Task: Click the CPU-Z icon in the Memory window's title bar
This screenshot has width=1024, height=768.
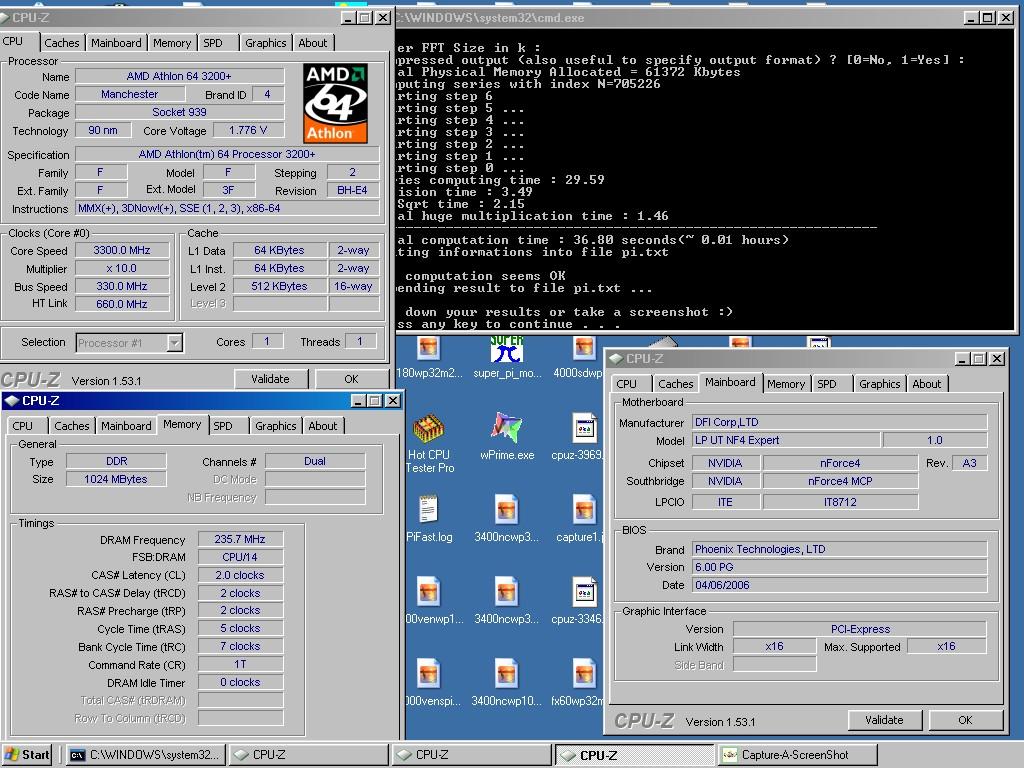Action: pos(12,400)
